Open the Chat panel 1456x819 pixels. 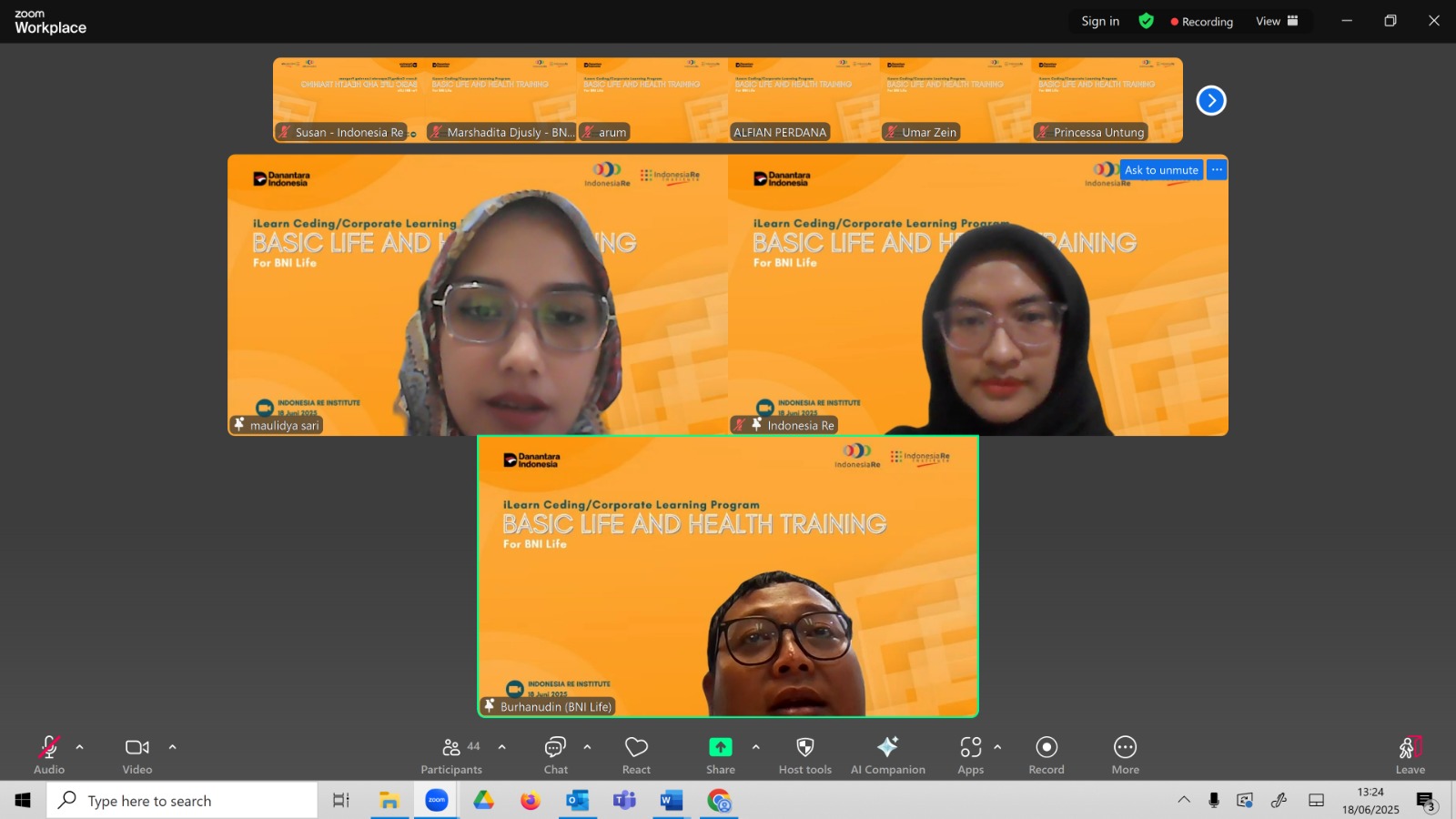pyautogui.click(x=555, y=755)
